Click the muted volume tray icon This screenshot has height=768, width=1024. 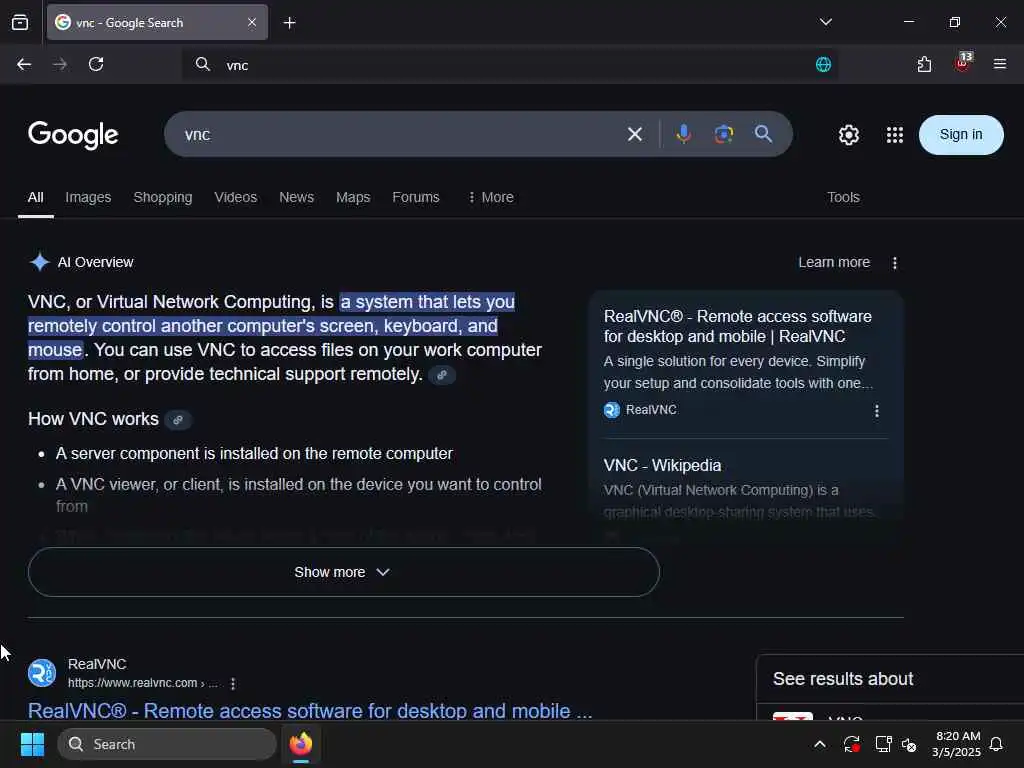908,744
